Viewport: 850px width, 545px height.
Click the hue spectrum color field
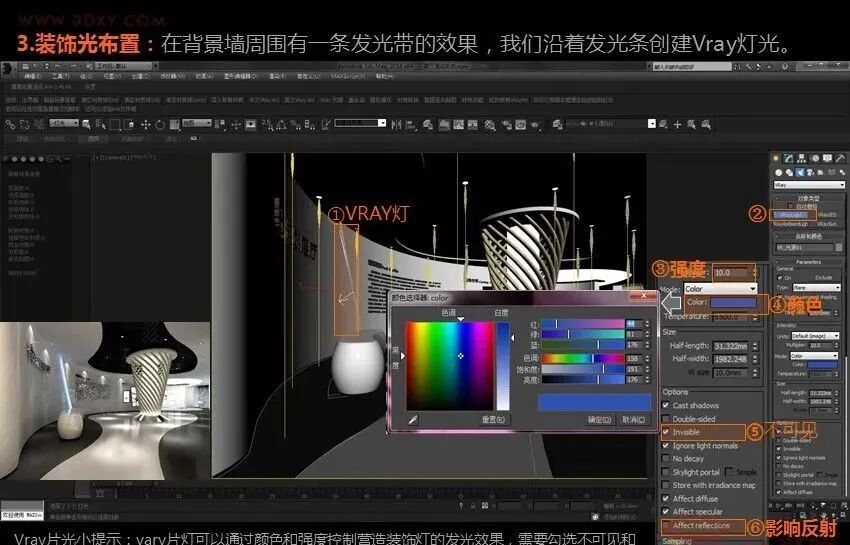[x=450, y=366]
